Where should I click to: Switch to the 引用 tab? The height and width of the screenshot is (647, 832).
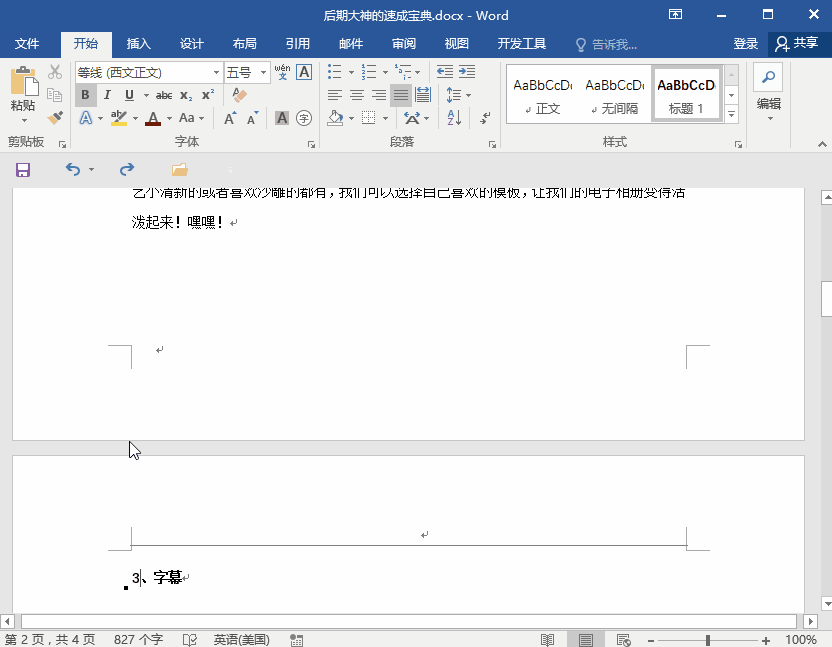298,44
